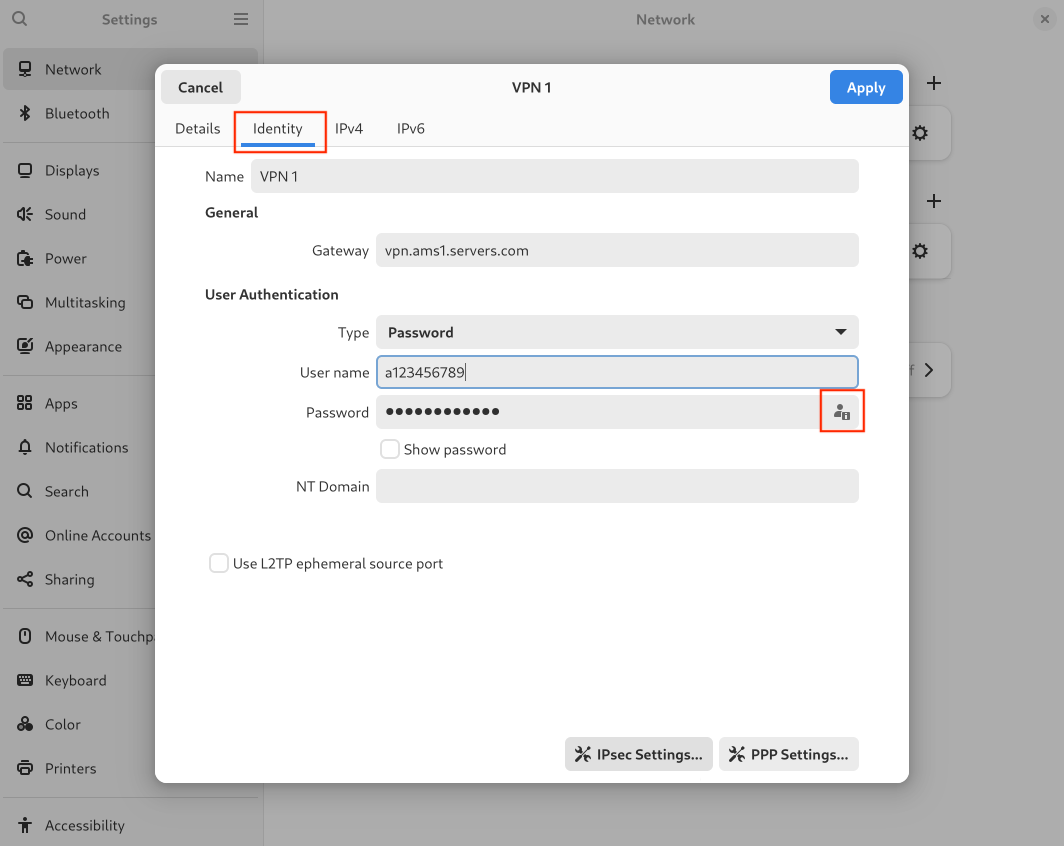
Task: Click the lower plus icon in Network panel
Action: coord(934,201)
